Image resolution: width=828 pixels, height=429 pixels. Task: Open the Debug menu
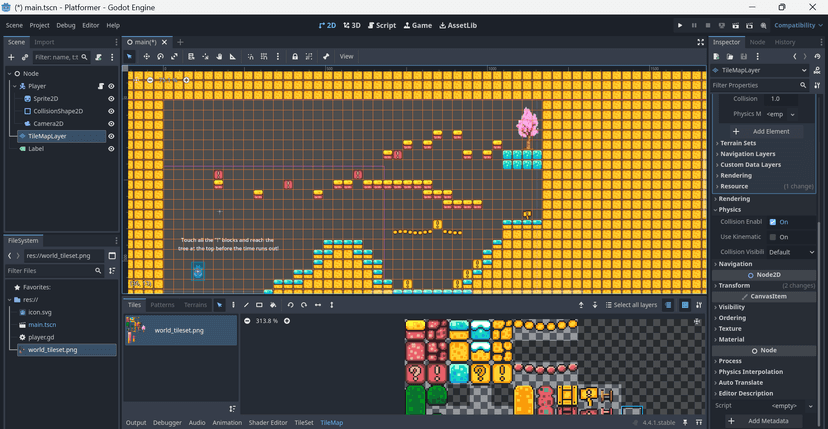coord(66,25)
